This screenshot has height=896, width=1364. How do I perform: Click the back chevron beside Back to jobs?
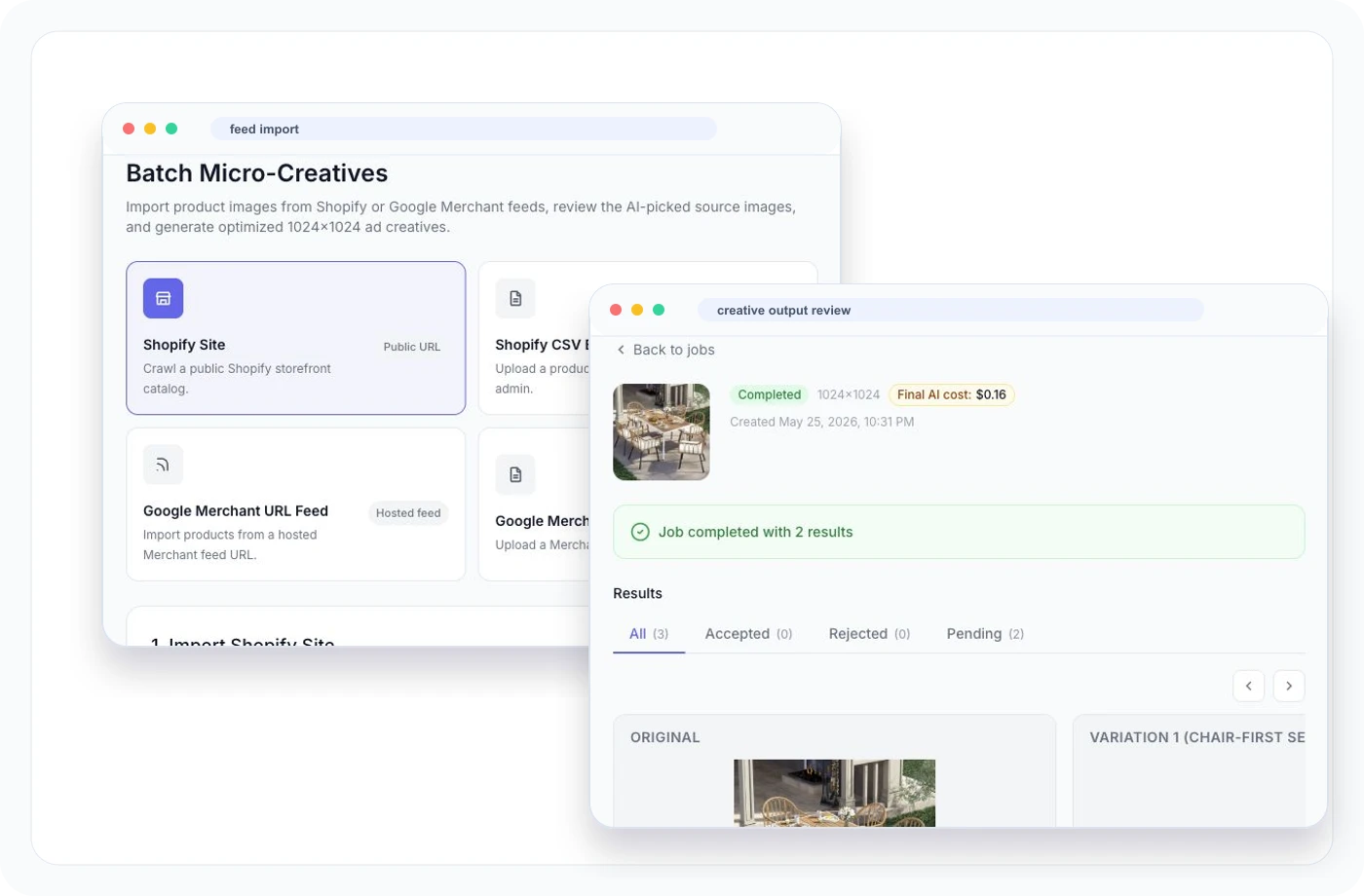click(x=621, y=350)
